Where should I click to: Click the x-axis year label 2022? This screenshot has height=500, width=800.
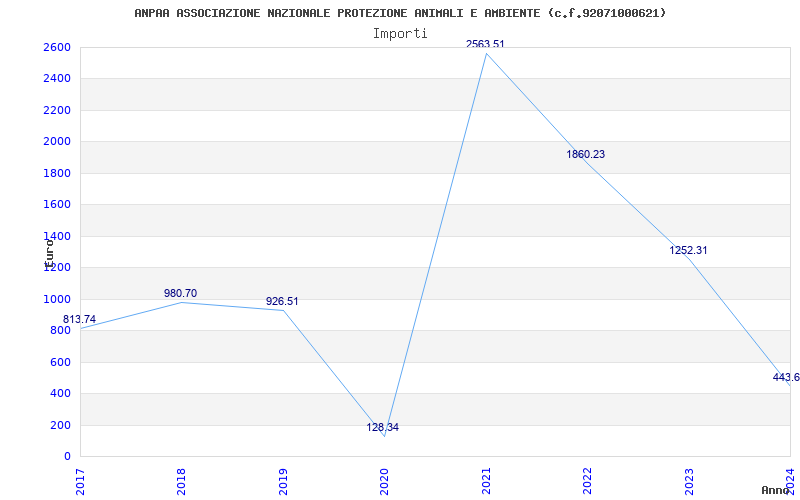click(x=587, y=481)
